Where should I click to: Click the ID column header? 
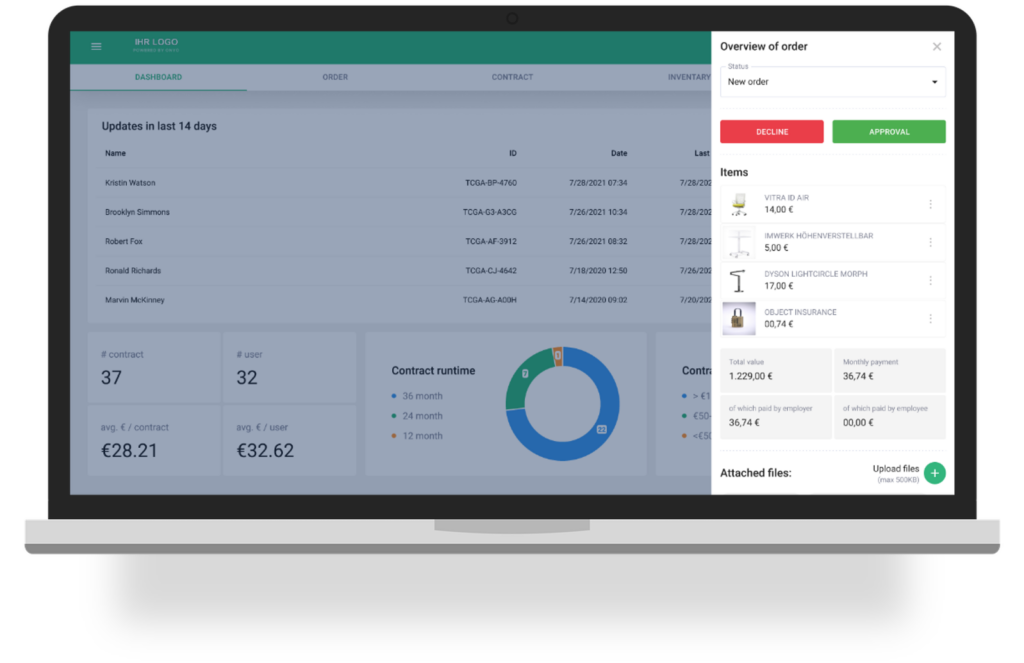click(x=513, y=153)
